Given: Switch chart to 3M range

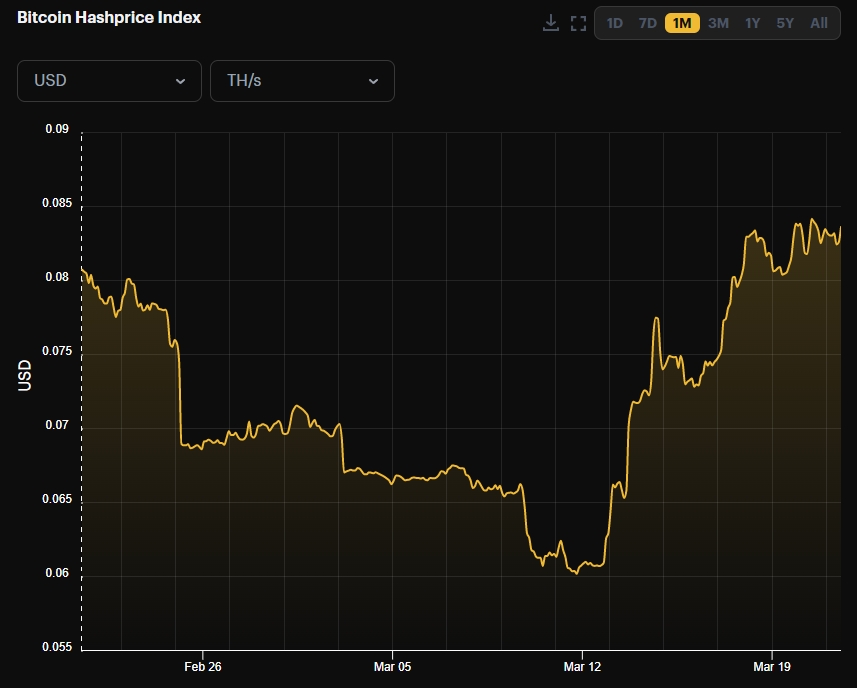Looking at the screenshot, I should point(718,23).
